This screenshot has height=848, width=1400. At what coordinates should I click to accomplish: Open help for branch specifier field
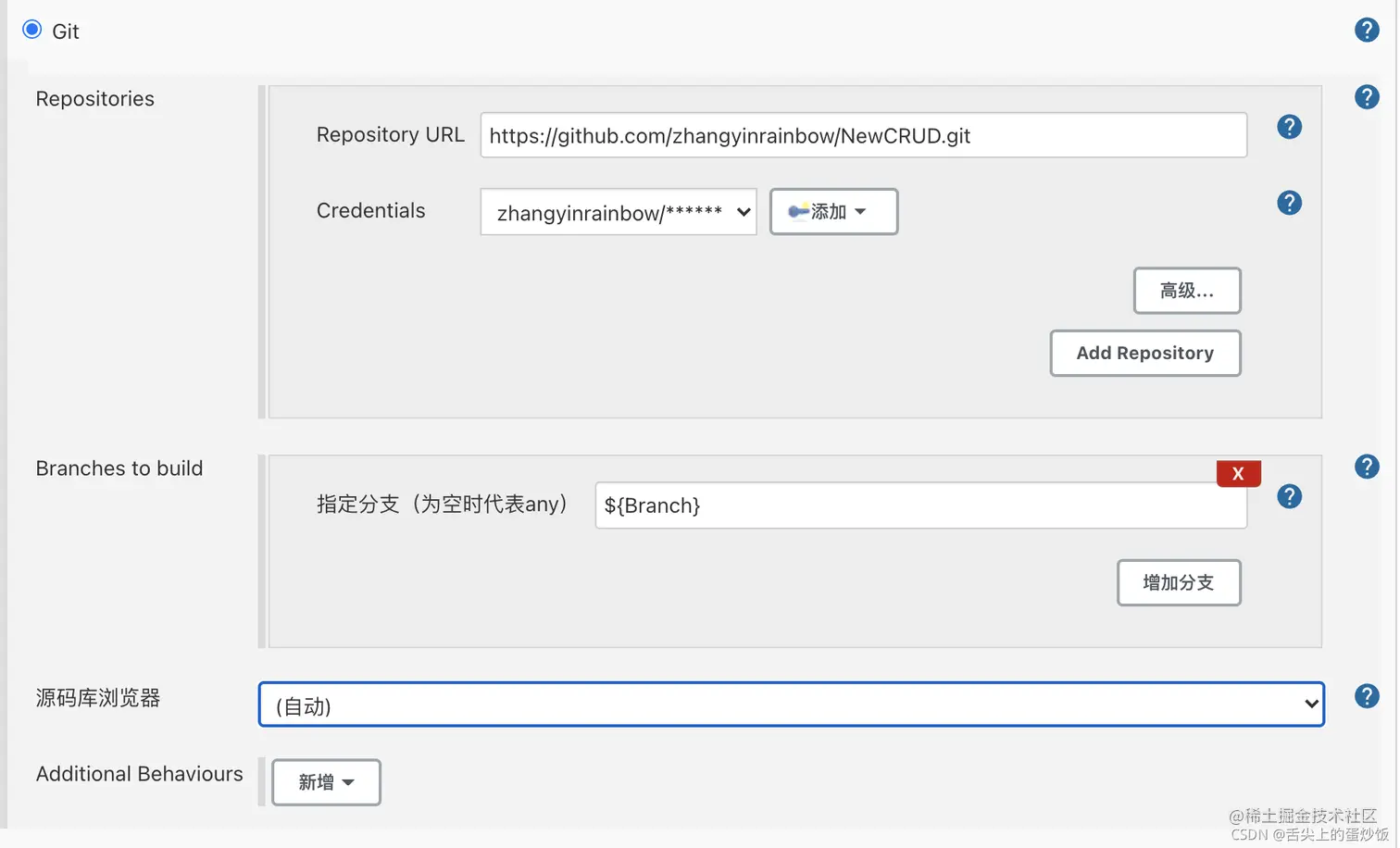pyautogui.click(x=1289, y=496)
